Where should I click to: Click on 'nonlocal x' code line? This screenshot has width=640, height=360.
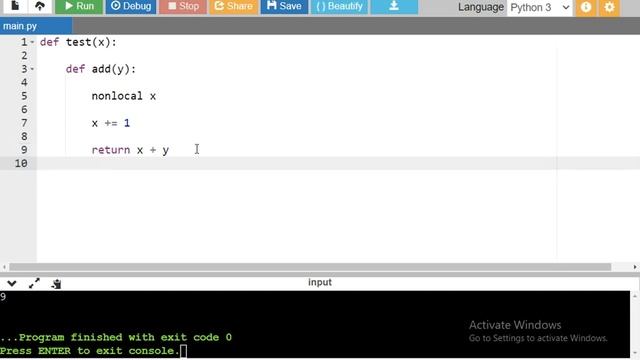124,96
